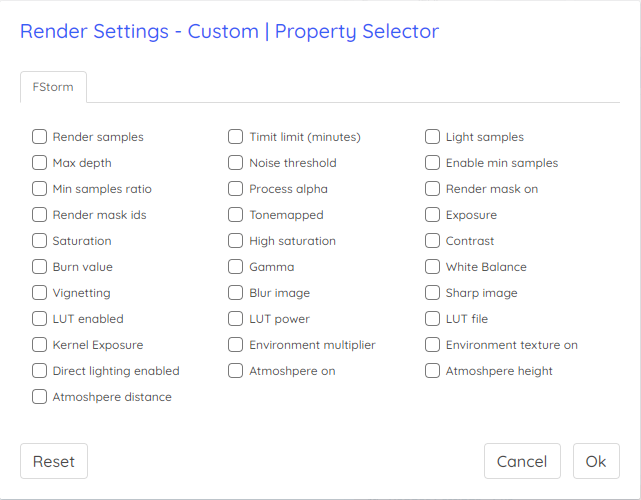Confirm selection with the Ok button
Viewport: 641px width, 500px height.
pyautogui.click(x=596, y=461)
